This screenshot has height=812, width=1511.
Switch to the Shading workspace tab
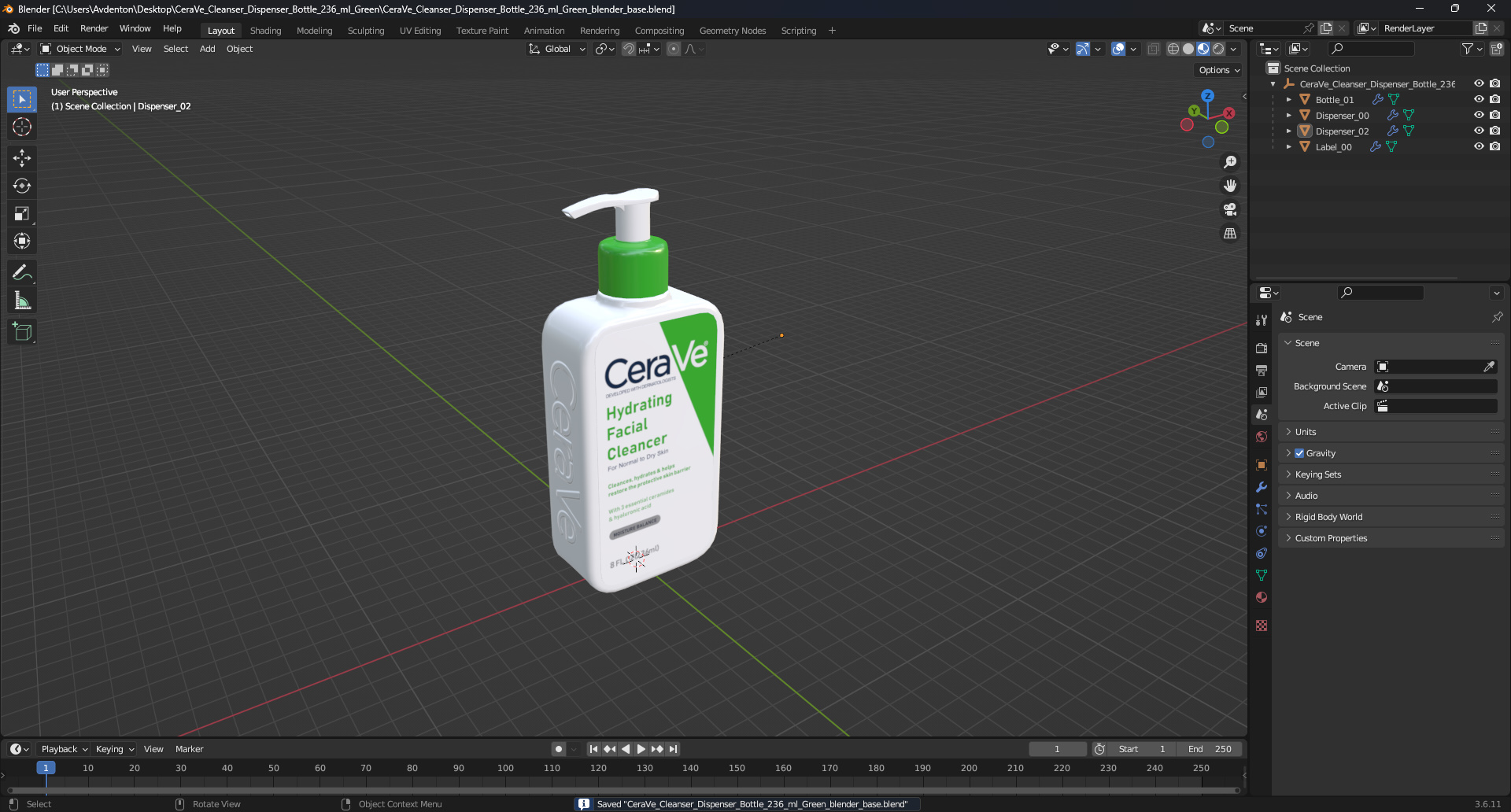(x=265, y=31)
